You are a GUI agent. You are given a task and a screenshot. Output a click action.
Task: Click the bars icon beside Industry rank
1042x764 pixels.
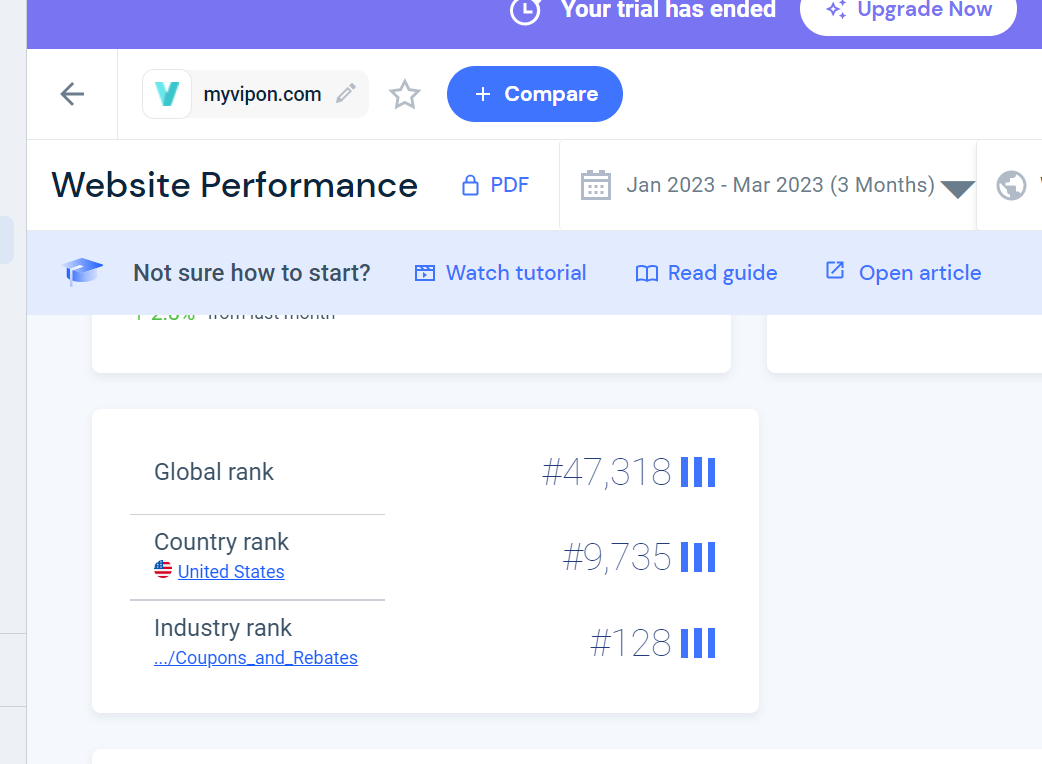coord(698,643)
